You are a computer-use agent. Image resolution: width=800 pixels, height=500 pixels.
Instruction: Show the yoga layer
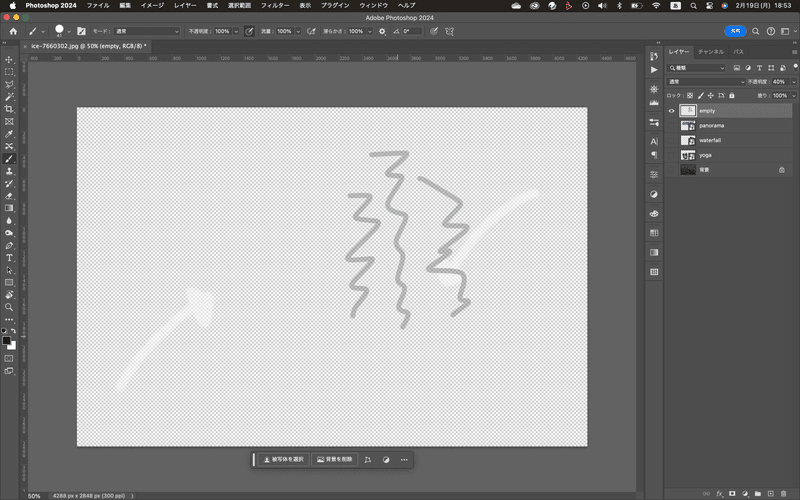click(671, 155)
